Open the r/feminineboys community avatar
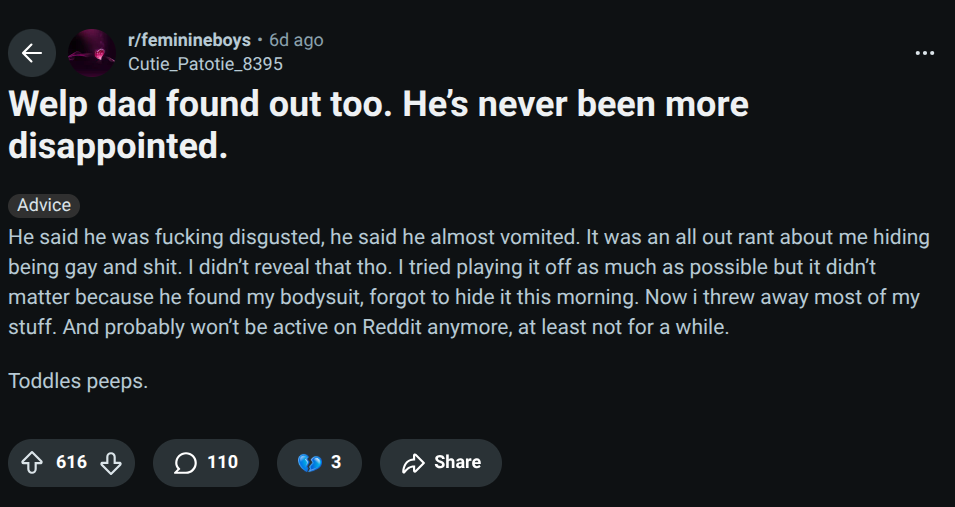 tap(91, 53)
